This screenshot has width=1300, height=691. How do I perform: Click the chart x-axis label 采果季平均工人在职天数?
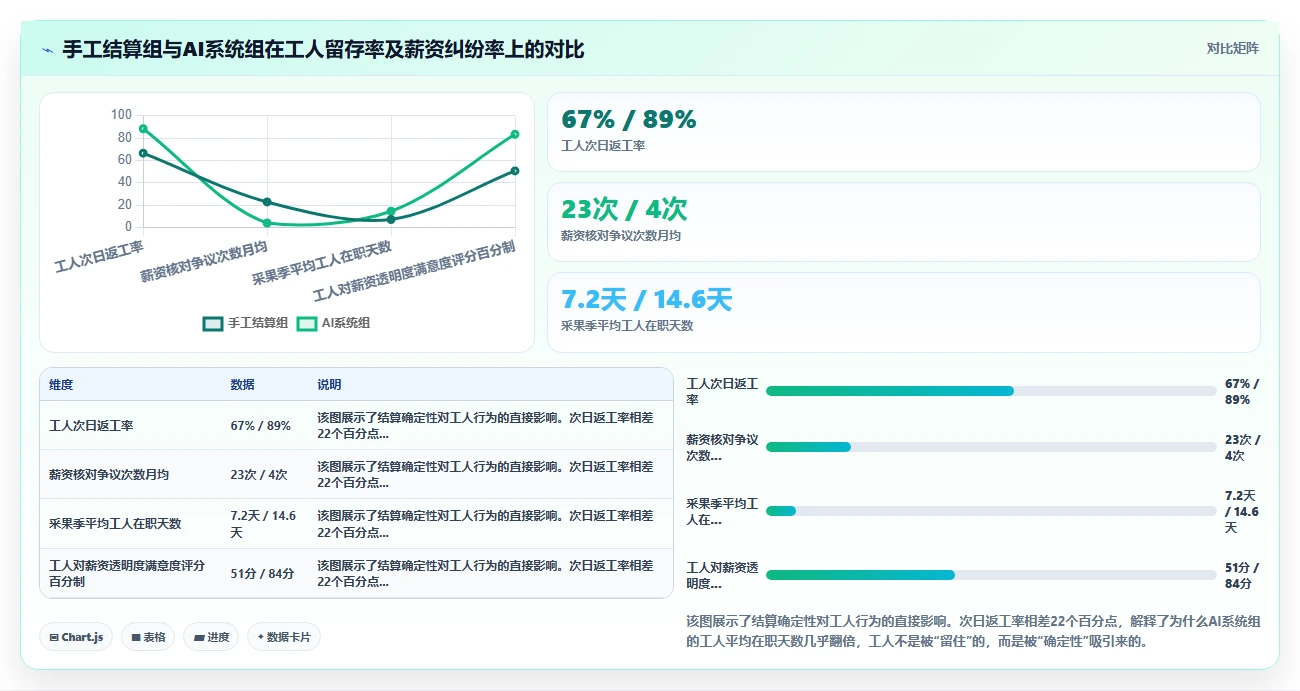coord(322,262)
